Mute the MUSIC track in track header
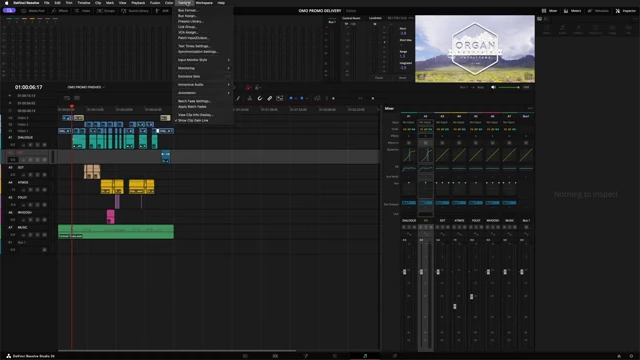The height and width of the screenshot is (360, 640). [x=44, y=235]
